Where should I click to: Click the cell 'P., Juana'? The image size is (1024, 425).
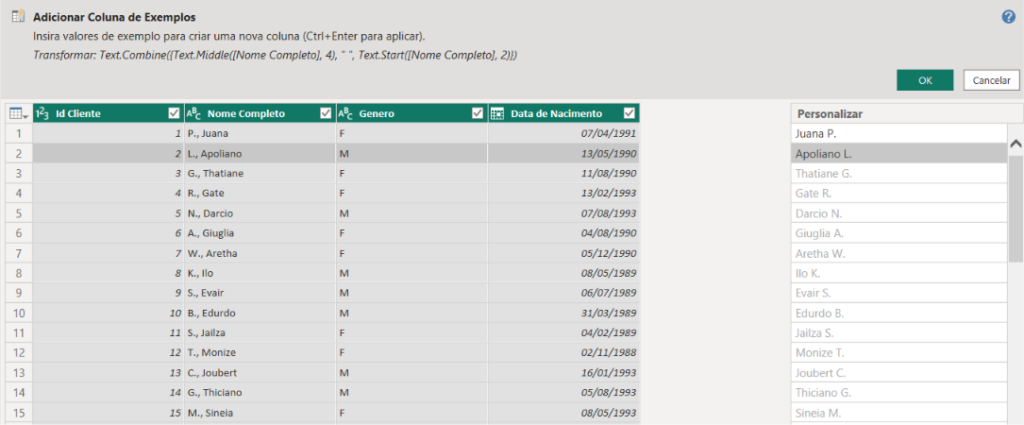pyautogui.click(x=260, y=133)
